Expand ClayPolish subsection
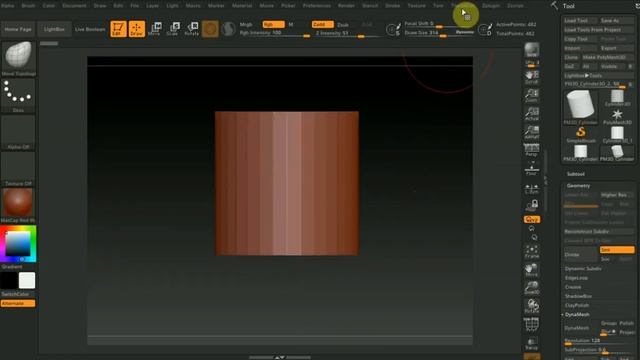Image resolution: width=640 pixels, height=360 pixels. [577, 305]
